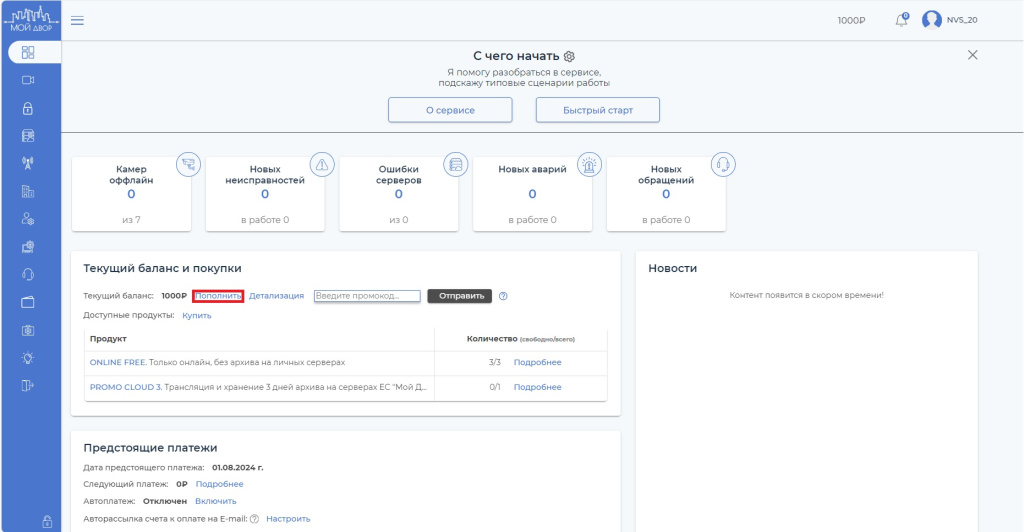Open the antenna tower sidebar icon
The width and height of the screenshot is (1024, 532).
pyautogui.click(x=28, y=163)
